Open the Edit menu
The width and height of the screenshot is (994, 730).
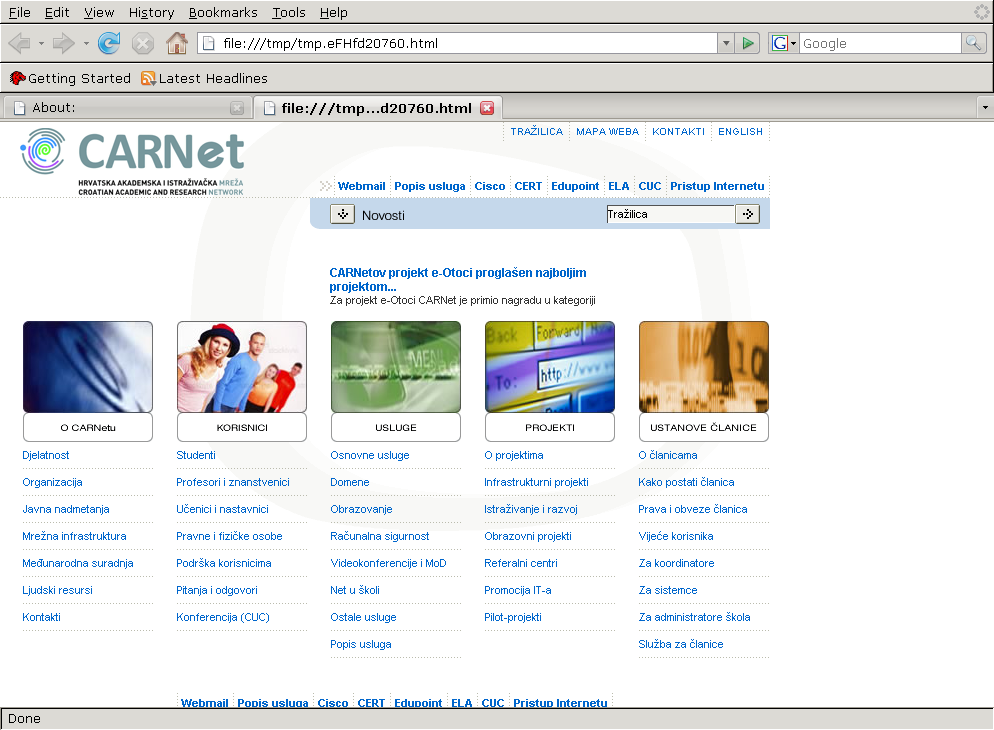point(57,13)
